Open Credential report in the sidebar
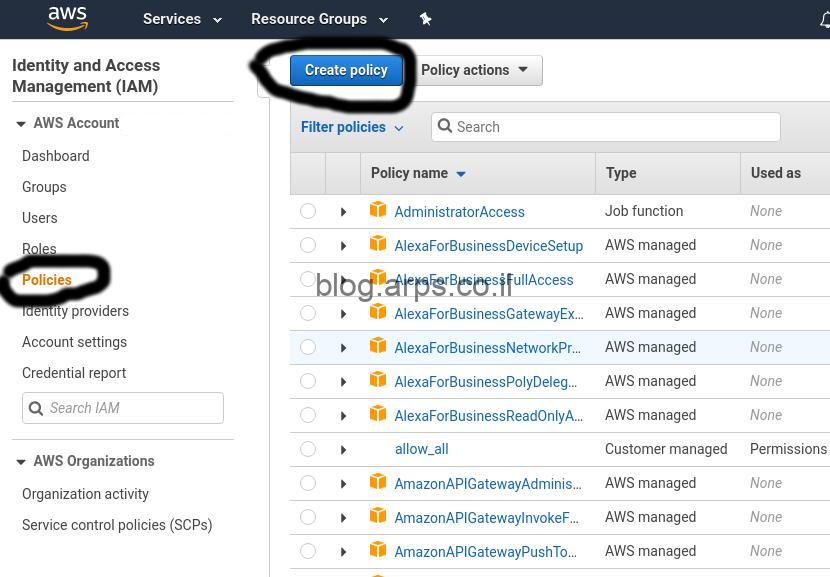830x577 pixels. coord(74,373)
